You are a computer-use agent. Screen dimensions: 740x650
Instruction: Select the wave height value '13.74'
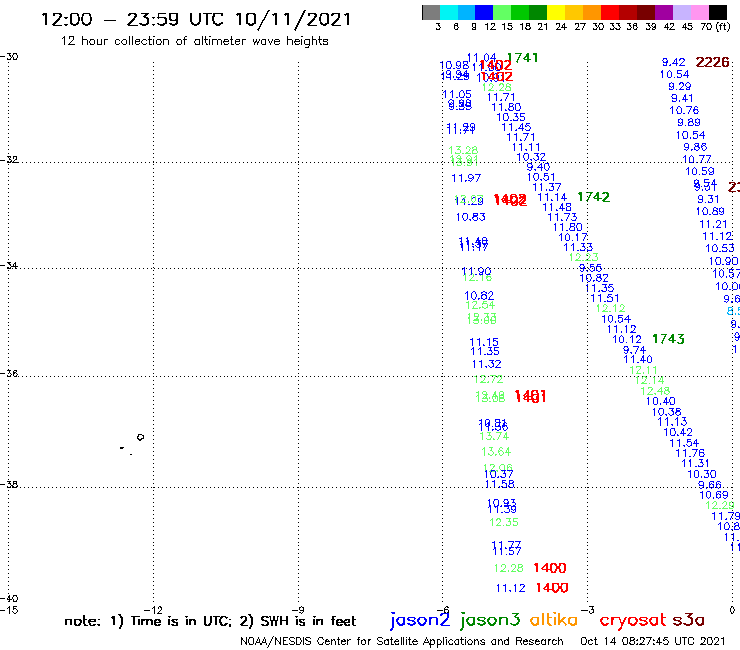(494, 437)
